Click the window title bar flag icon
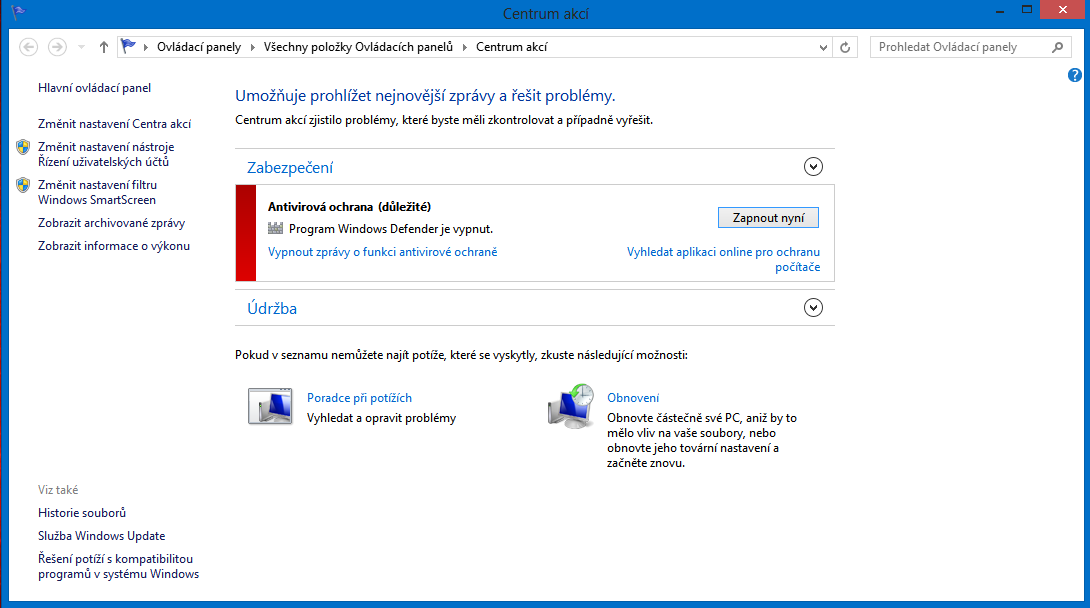This screenshot has width=1090, height=608. (18, 12)
